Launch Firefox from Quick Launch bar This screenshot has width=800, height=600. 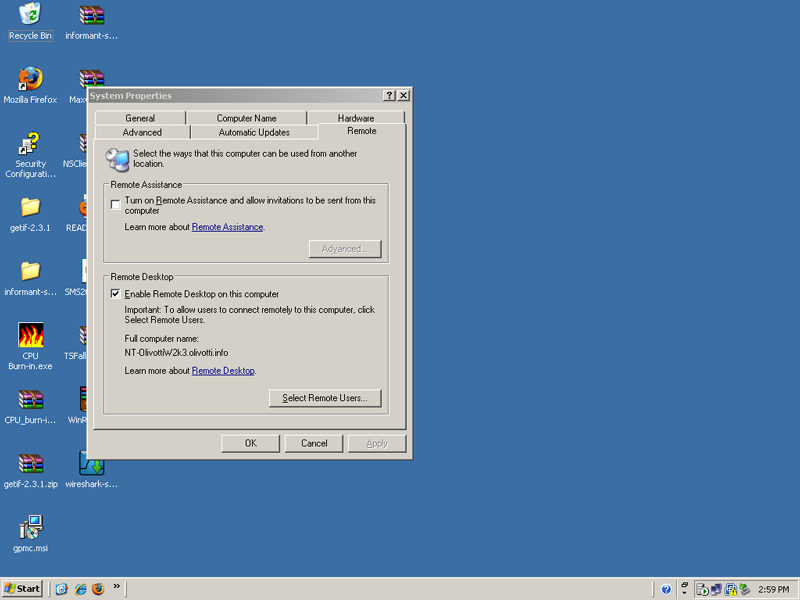point(98,589)
